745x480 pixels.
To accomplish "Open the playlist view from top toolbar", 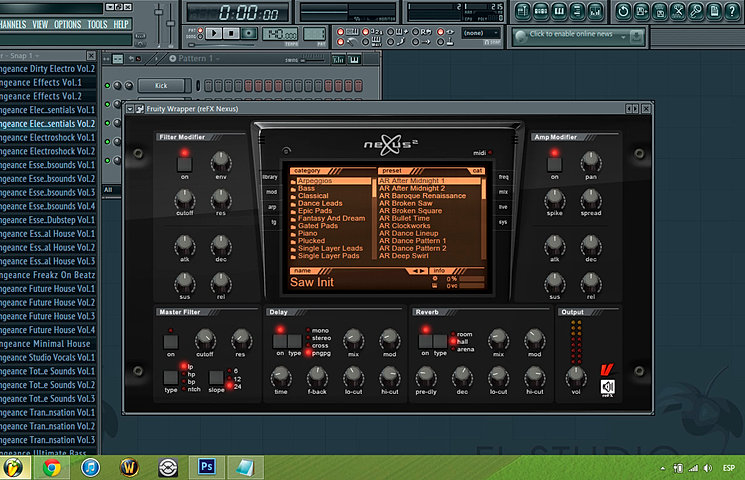I will 523,11.
